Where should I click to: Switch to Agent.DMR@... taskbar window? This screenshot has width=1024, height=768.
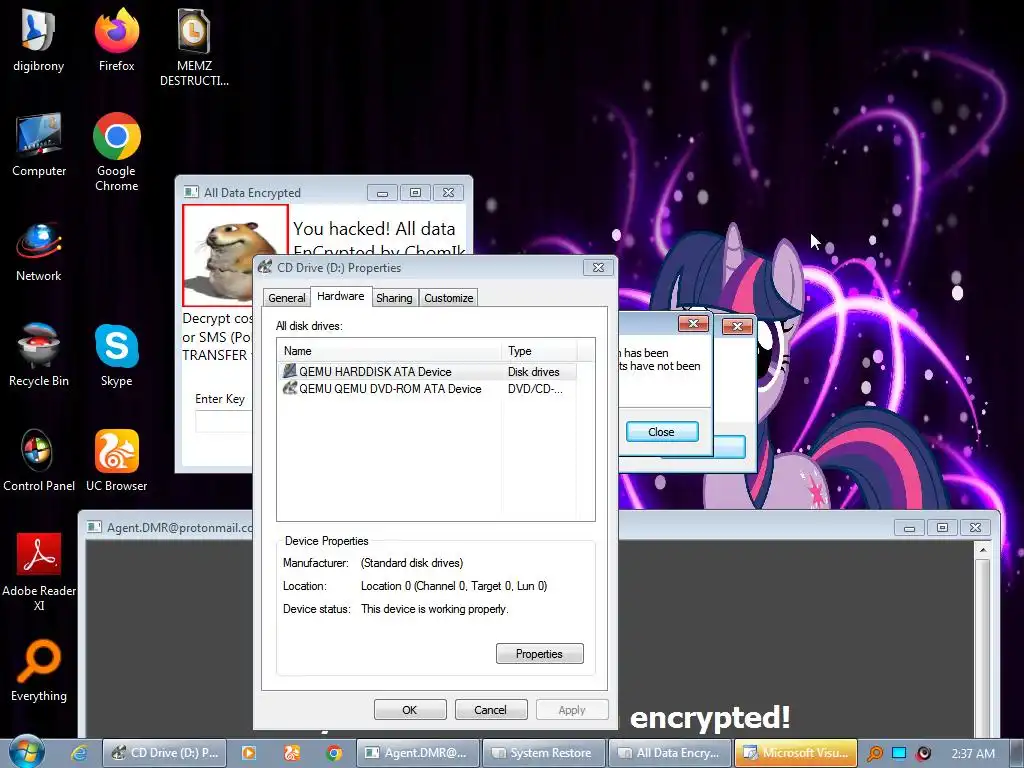click(x=417, y=753)
